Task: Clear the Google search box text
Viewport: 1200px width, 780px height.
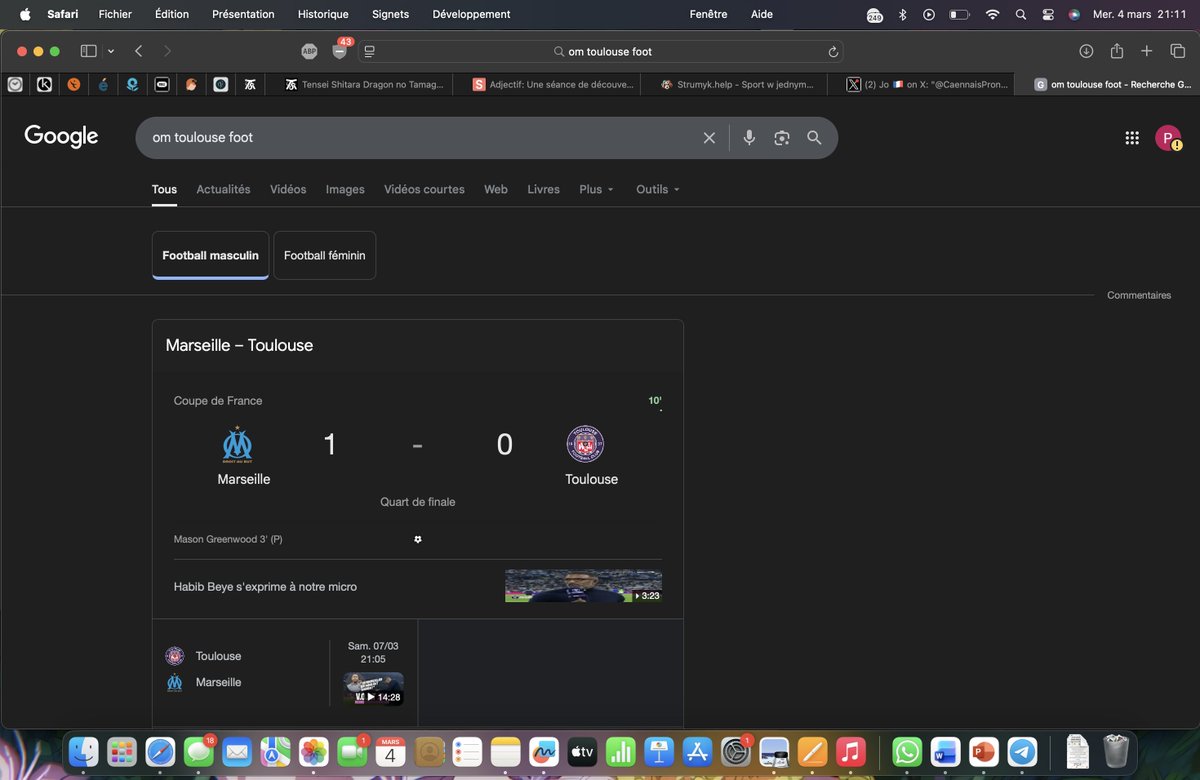Action: click(x=709, y=138)
